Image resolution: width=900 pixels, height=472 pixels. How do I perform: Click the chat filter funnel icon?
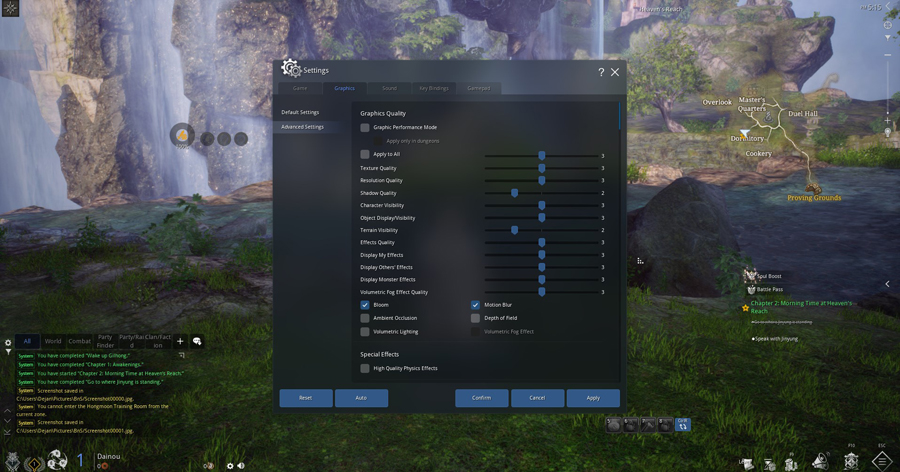8,351
